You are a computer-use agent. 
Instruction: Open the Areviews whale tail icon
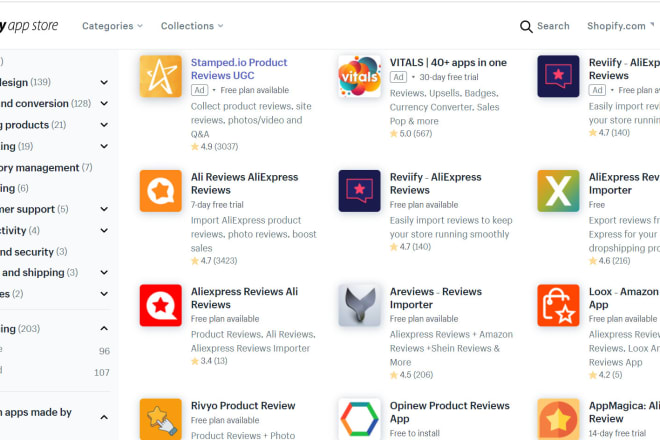tap(359, 305)
